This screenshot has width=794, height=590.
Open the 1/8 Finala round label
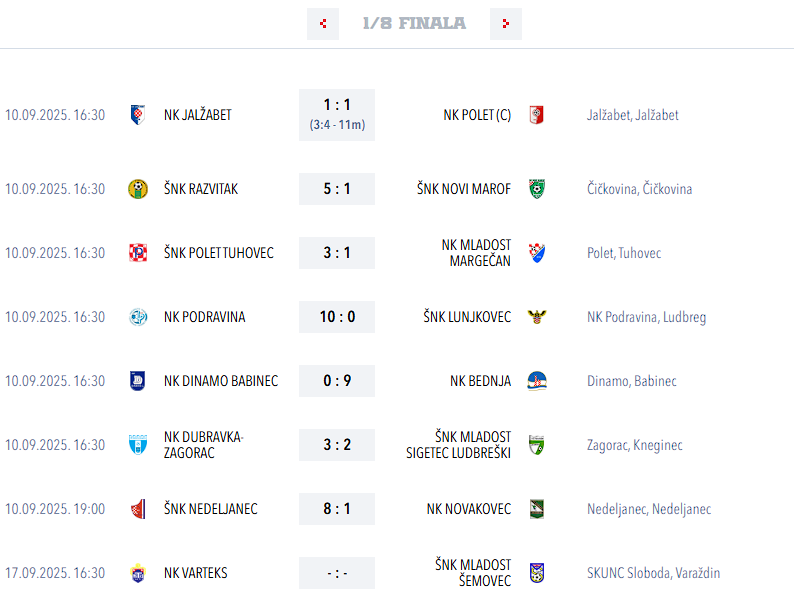[x=414, y=24]
